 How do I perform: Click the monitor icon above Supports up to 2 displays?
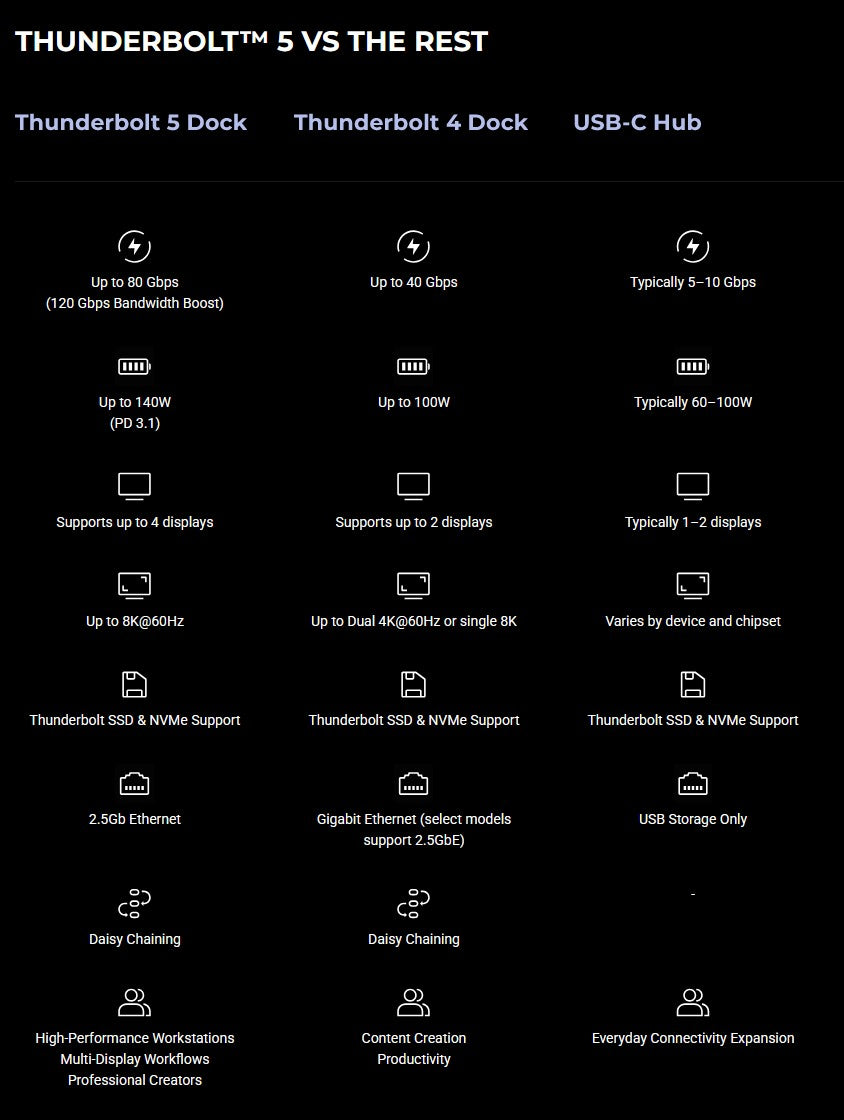point(413,486)
